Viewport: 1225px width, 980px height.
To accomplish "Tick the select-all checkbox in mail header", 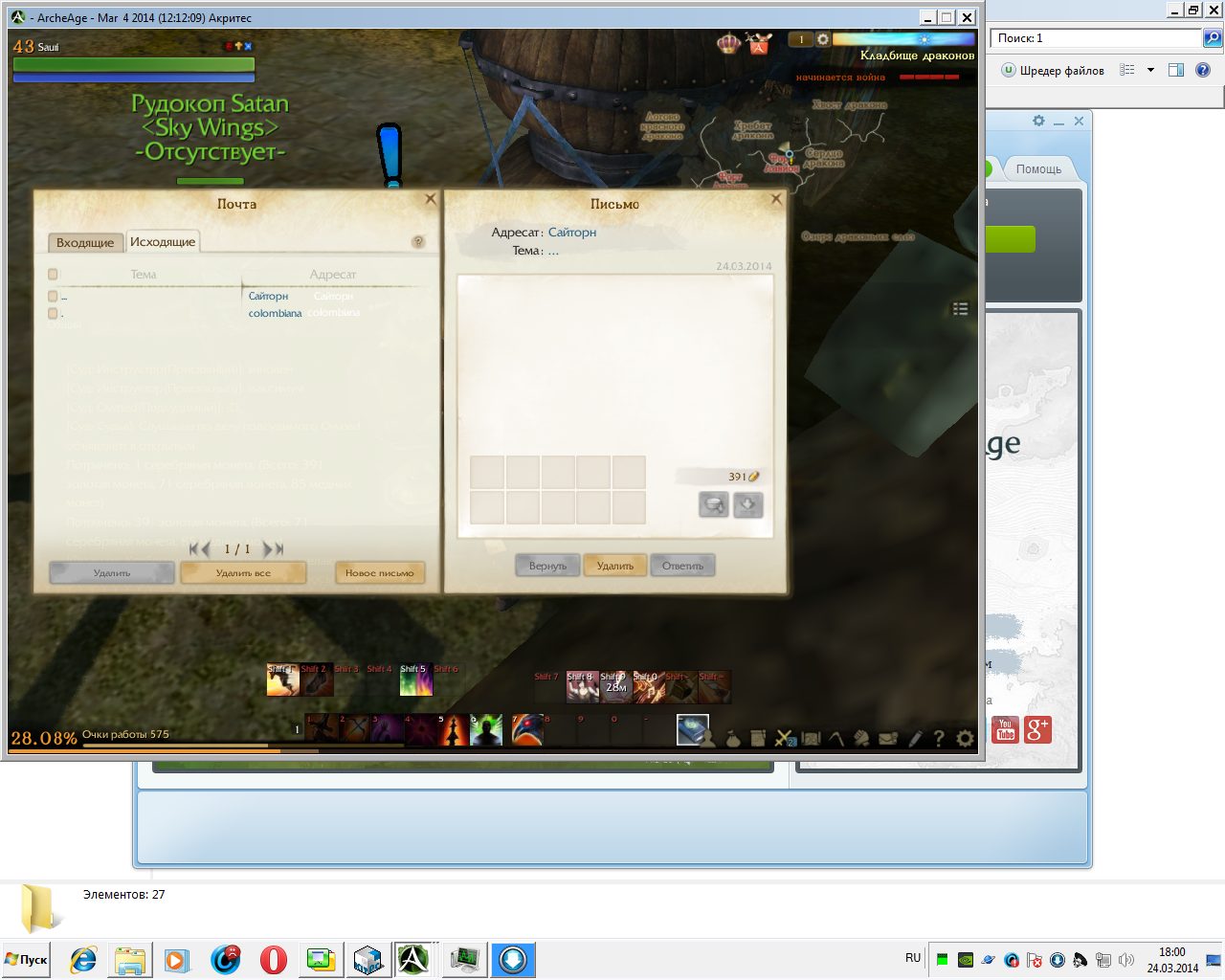I will tap(53, 275).
